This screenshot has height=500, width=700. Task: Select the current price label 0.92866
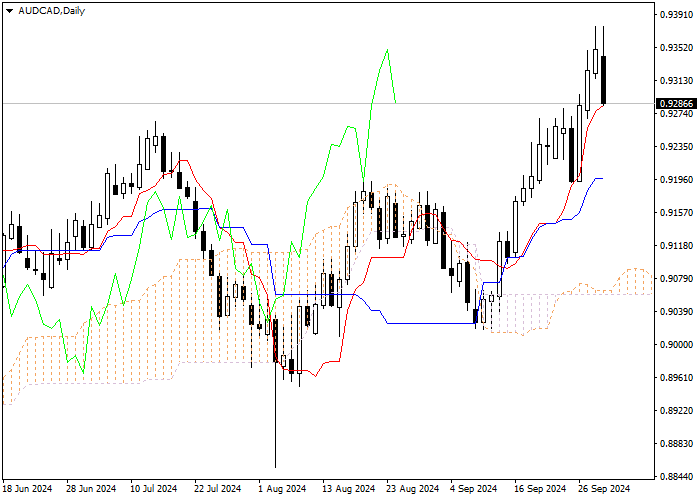677,104
